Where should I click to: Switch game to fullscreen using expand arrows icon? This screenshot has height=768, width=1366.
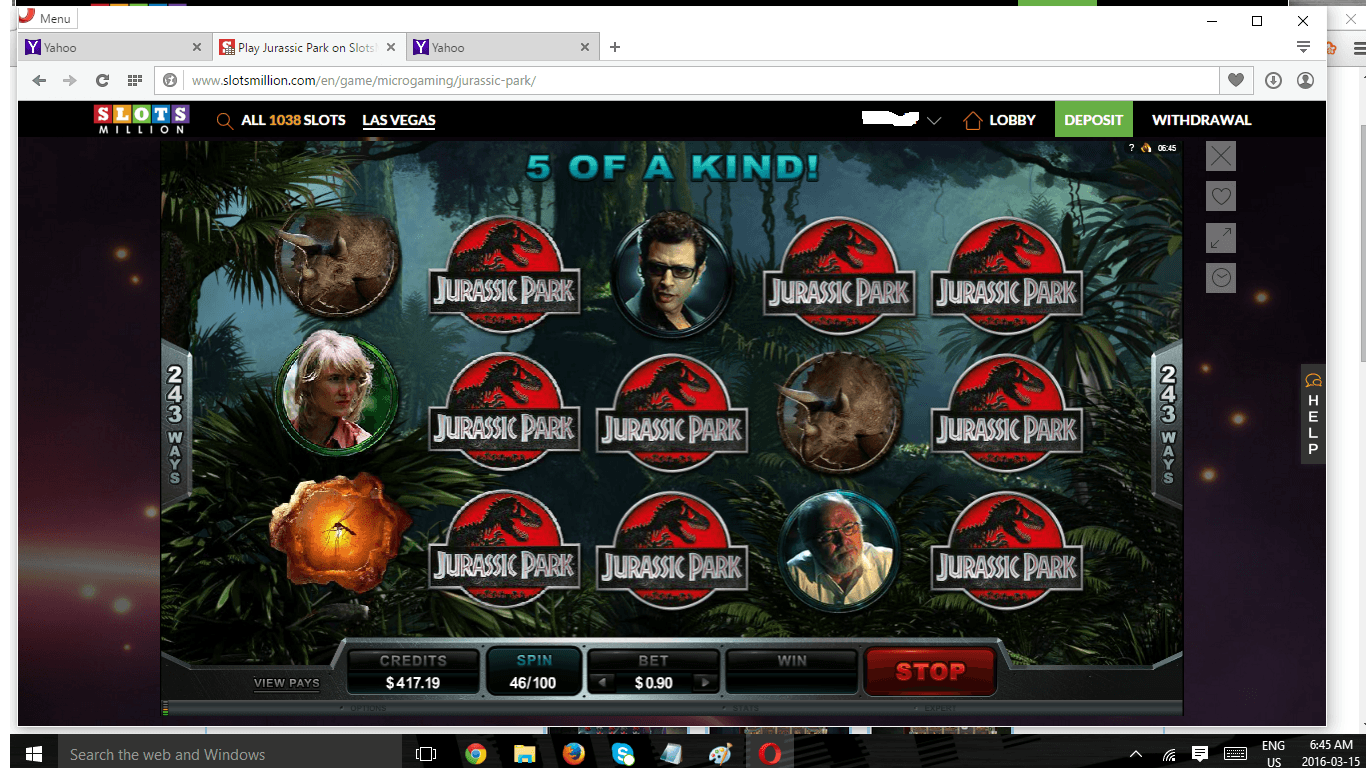coord(1221,237)
